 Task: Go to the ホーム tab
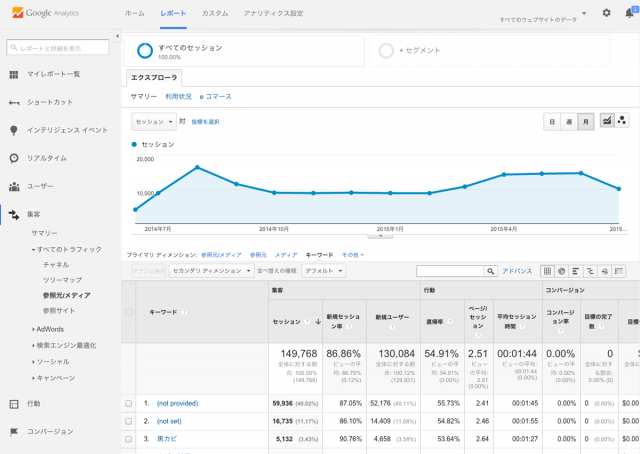(135, 13)
